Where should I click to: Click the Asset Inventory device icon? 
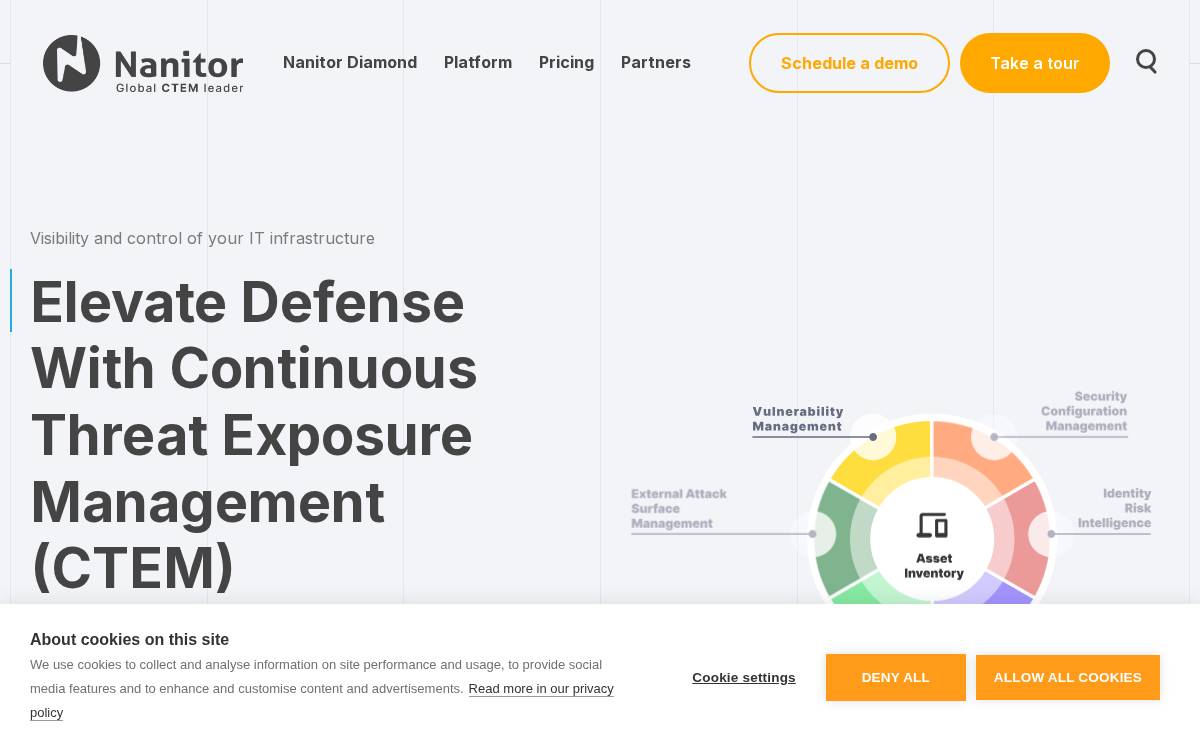coord(932,525)
